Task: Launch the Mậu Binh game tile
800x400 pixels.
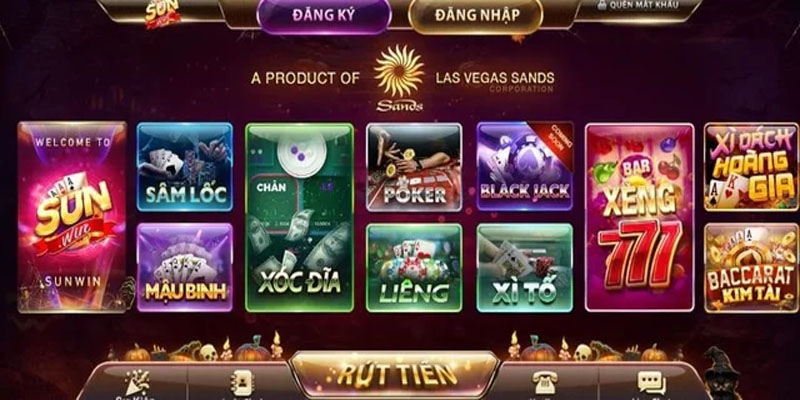Action: tap(185, 267)
